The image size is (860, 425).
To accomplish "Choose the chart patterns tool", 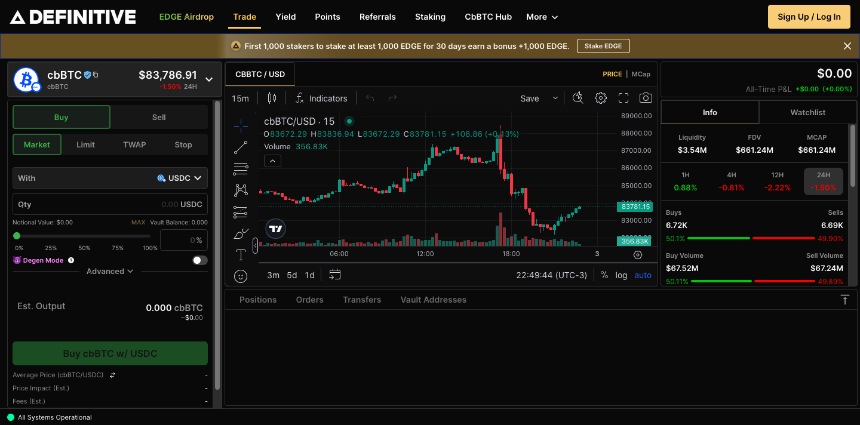I will coord(241,190).
